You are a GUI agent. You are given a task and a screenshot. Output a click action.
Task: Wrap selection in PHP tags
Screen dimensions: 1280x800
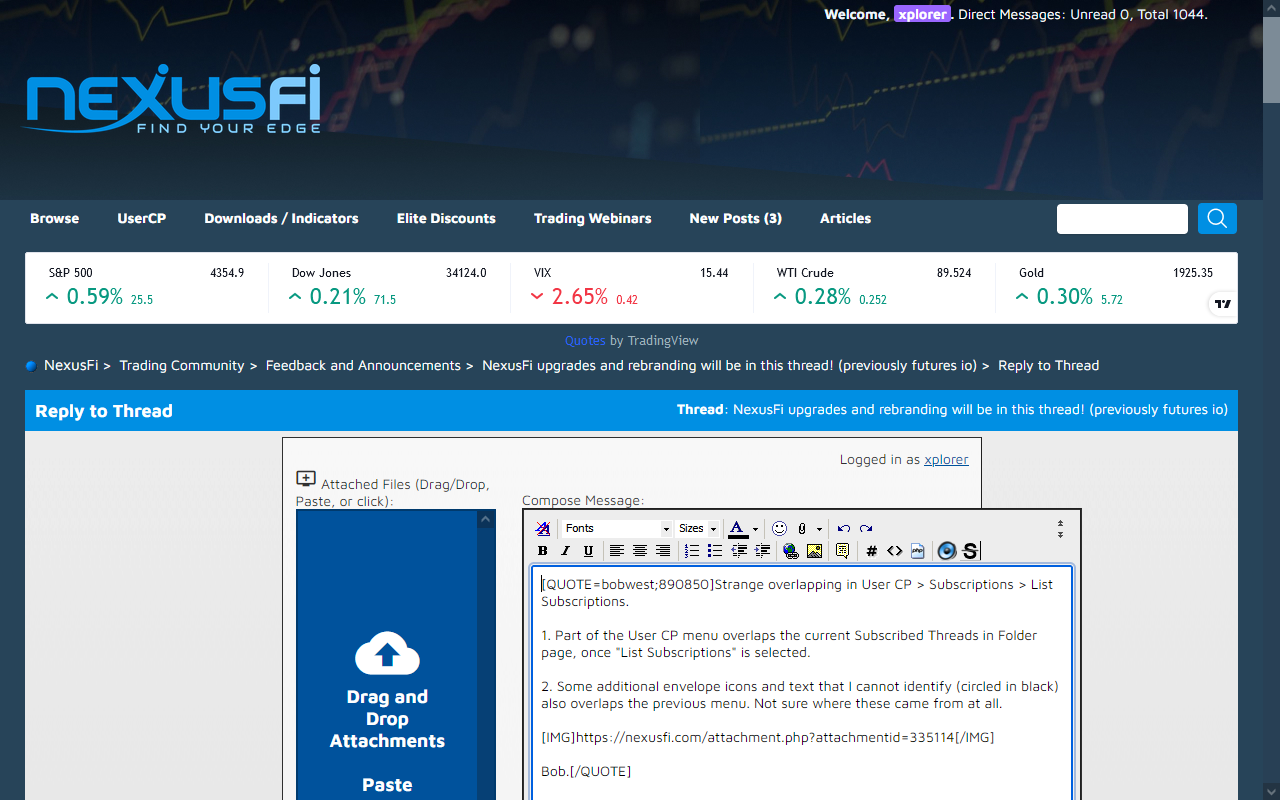918,551
